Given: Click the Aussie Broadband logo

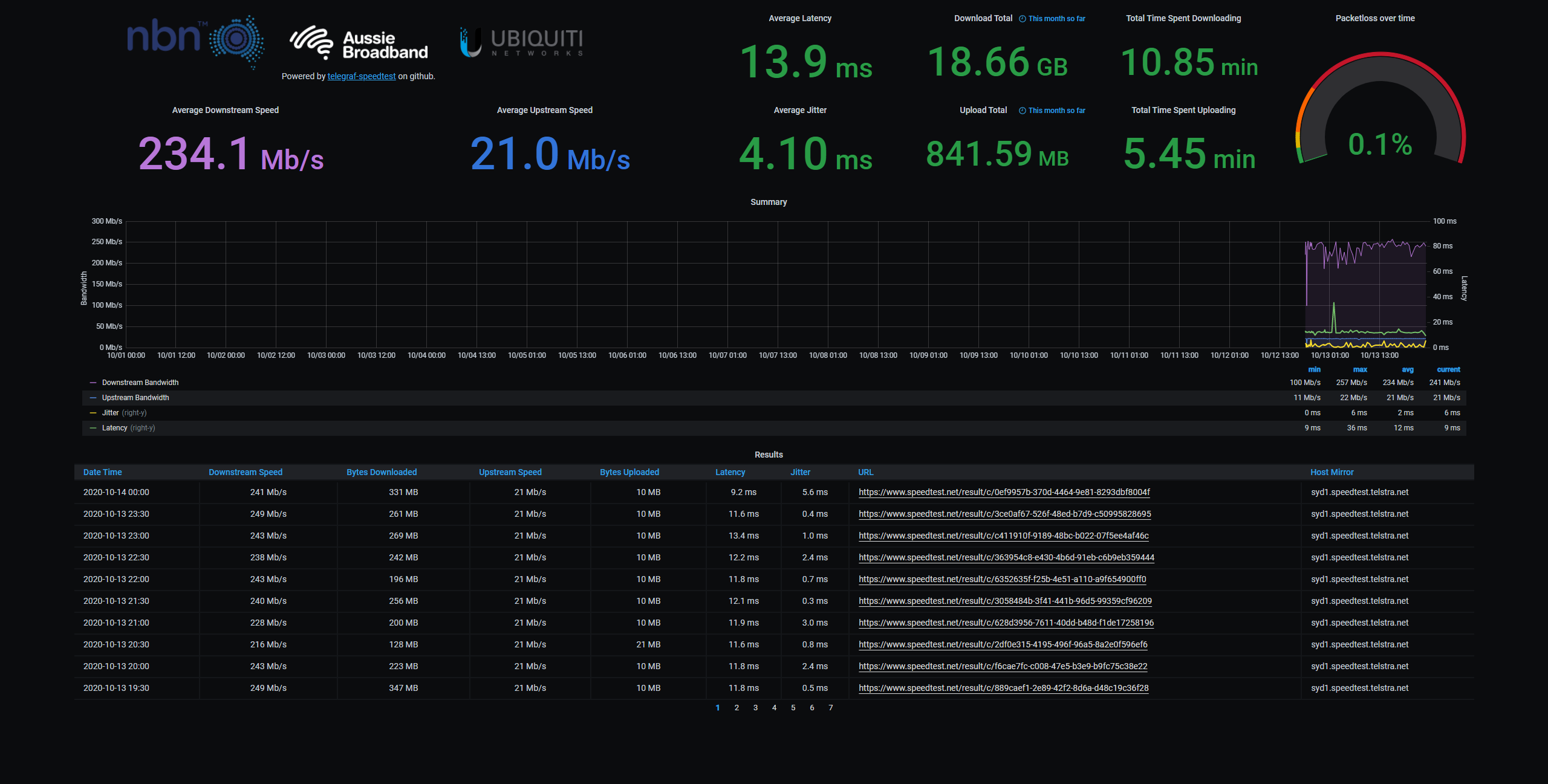Looking at the screenshot, I should coord(359,43).
